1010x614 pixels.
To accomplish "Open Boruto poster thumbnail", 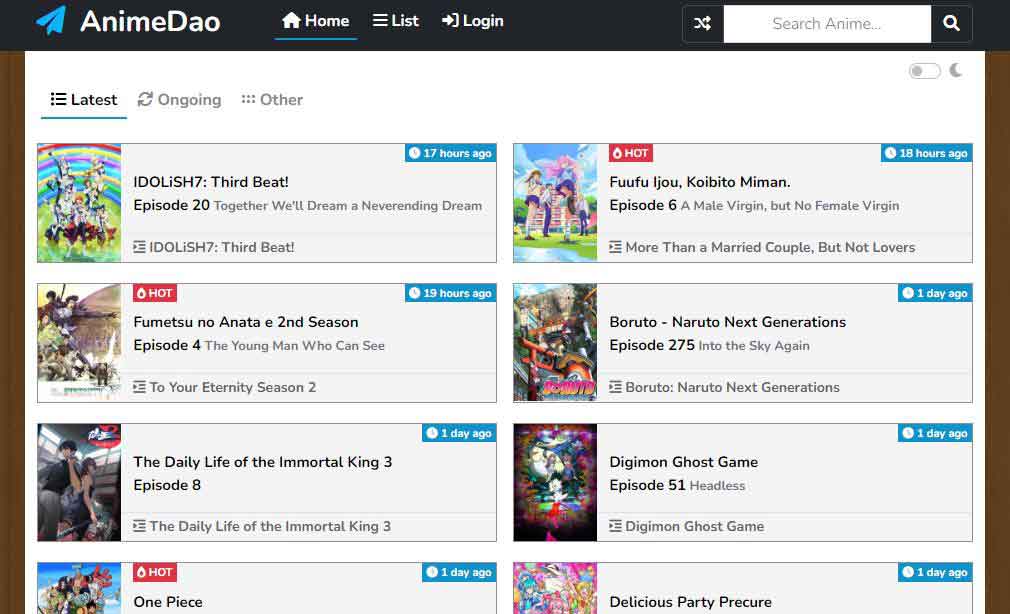I will point(555,343).
